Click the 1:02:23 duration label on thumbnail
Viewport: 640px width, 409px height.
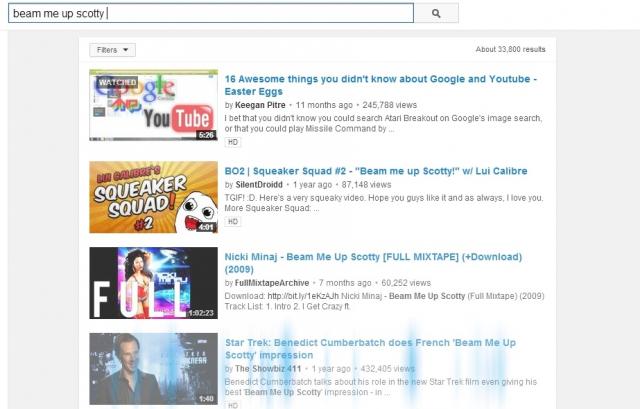pos(201,311)
